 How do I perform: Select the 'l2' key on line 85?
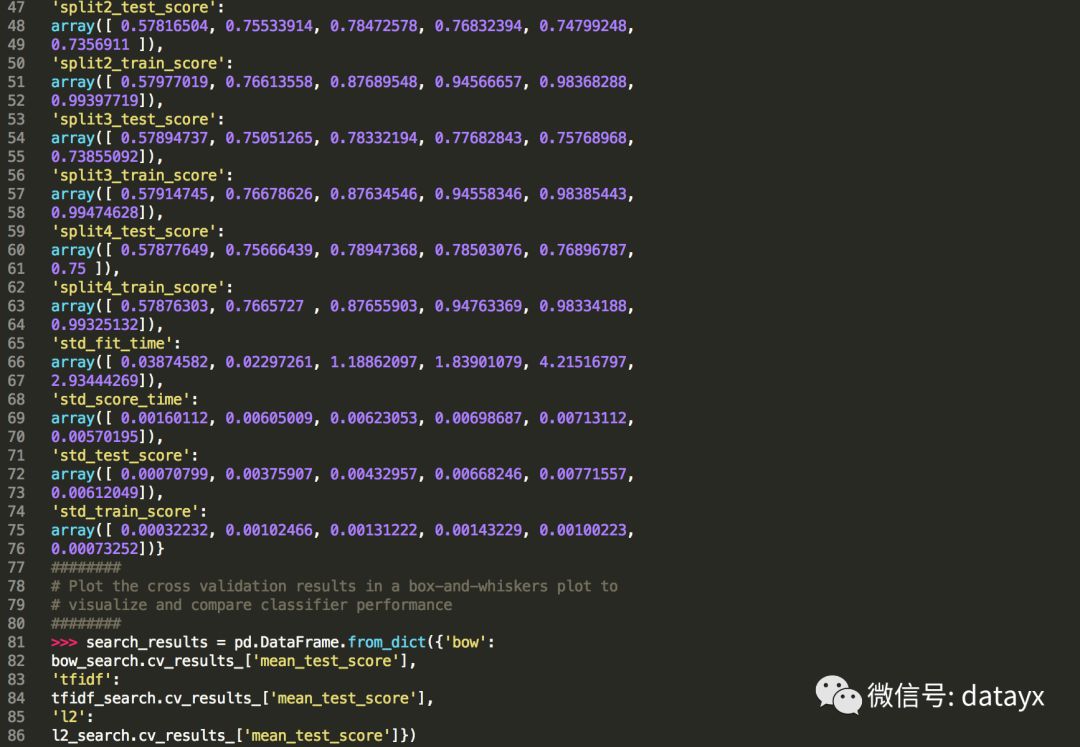tap(68, 717)
